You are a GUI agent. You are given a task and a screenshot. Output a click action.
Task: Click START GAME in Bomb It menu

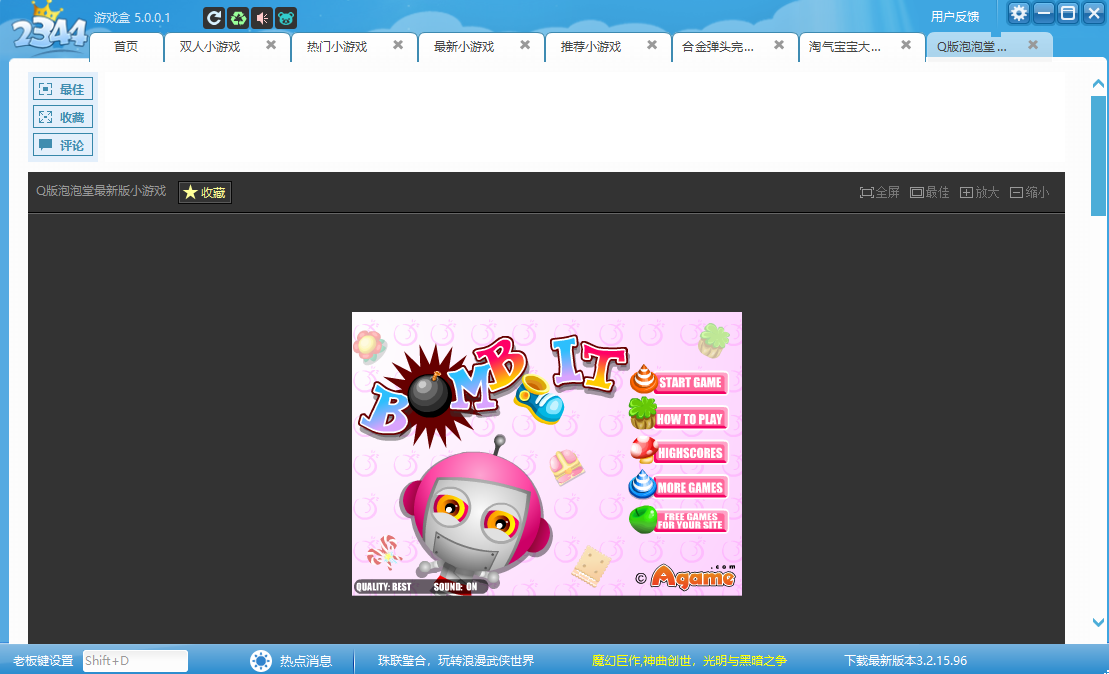click(679, 382)
